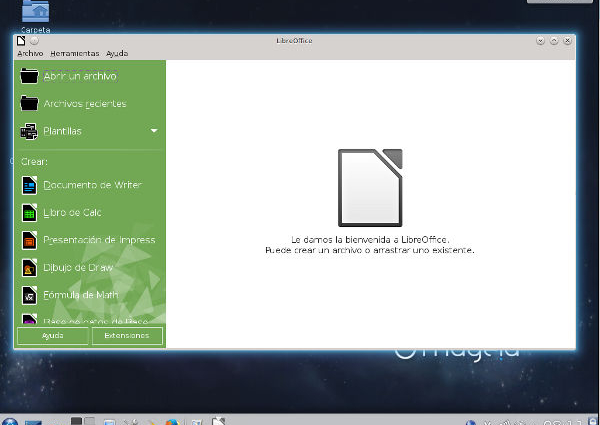Open the Carpeta desktop folder

(35, 14)
